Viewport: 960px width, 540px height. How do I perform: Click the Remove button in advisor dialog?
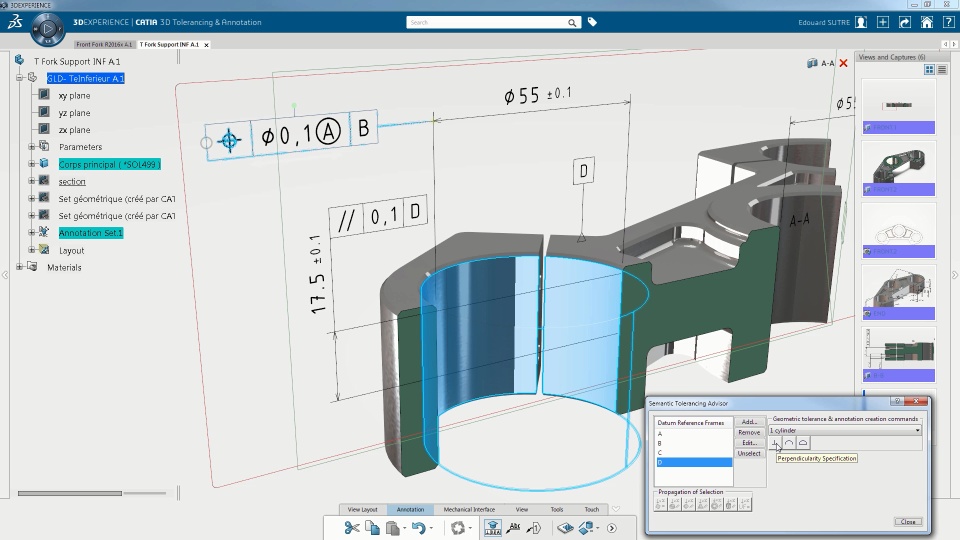click(749, 432)
